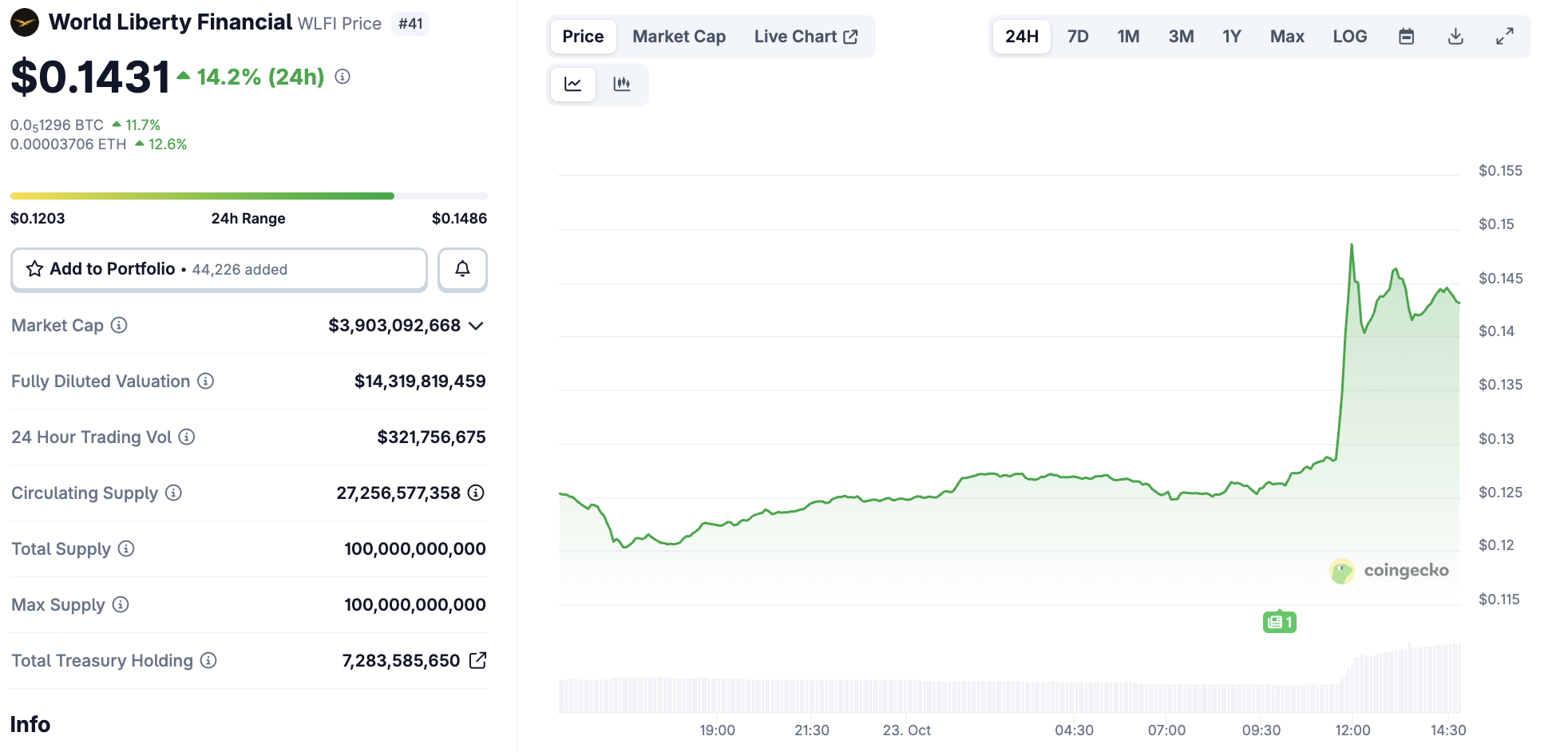The width and height of the screenshot is (1568, 752).
Task: Open the Total Treasury Holding external link
Action: coord(478,660)
